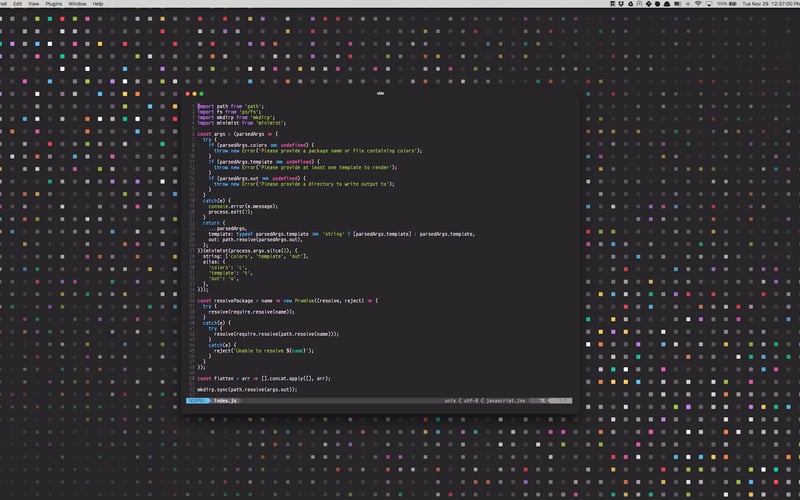
Task: Minimize the vim window with the yellow button
Action: point(194,94)
